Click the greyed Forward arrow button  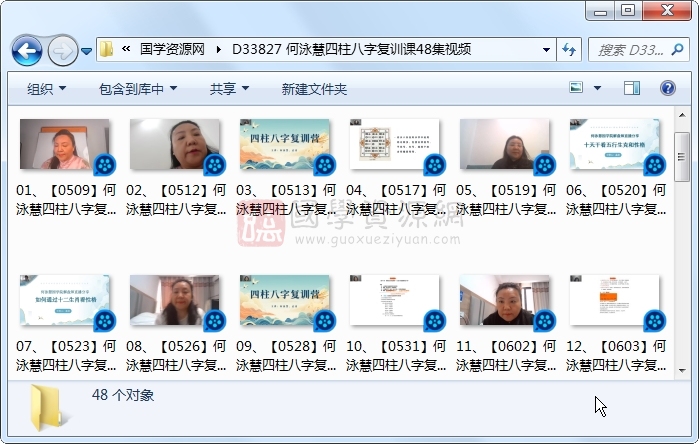(62, 50)
